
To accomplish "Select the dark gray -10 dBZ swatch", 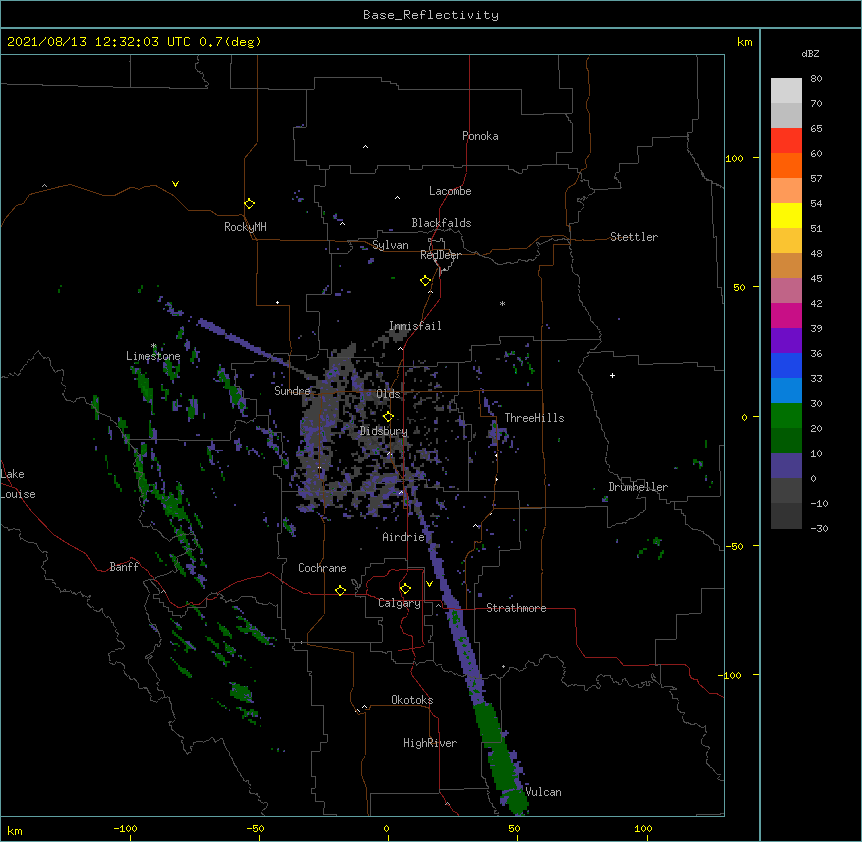I will coord(786,516).
